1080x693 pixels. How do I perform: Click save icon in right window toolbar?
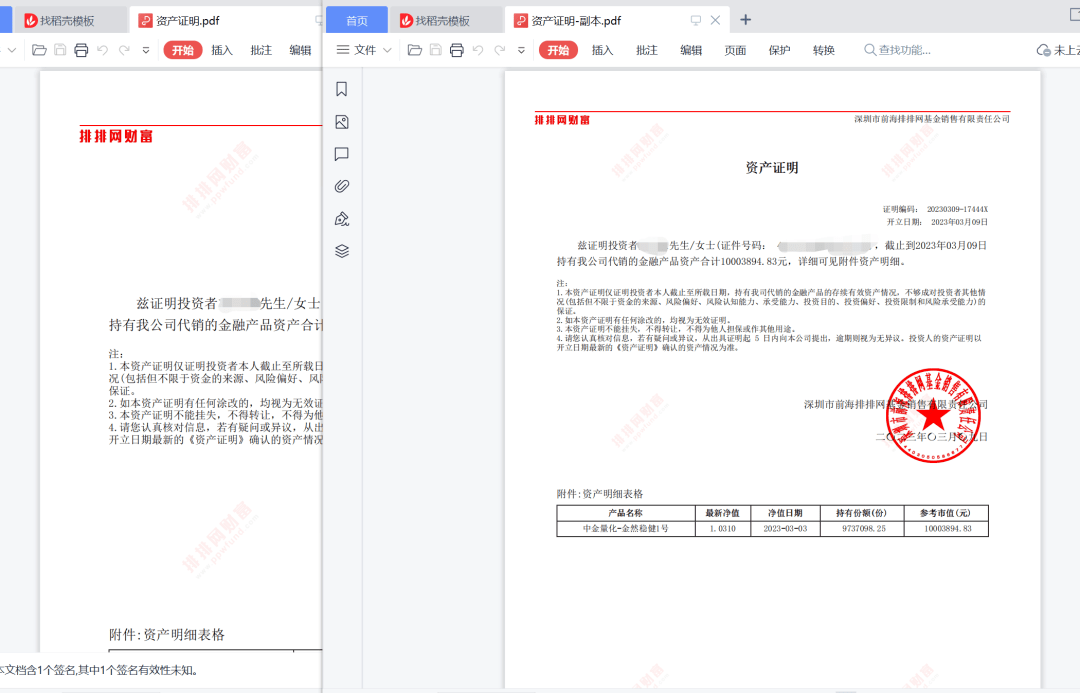click(x=435, y=50)
